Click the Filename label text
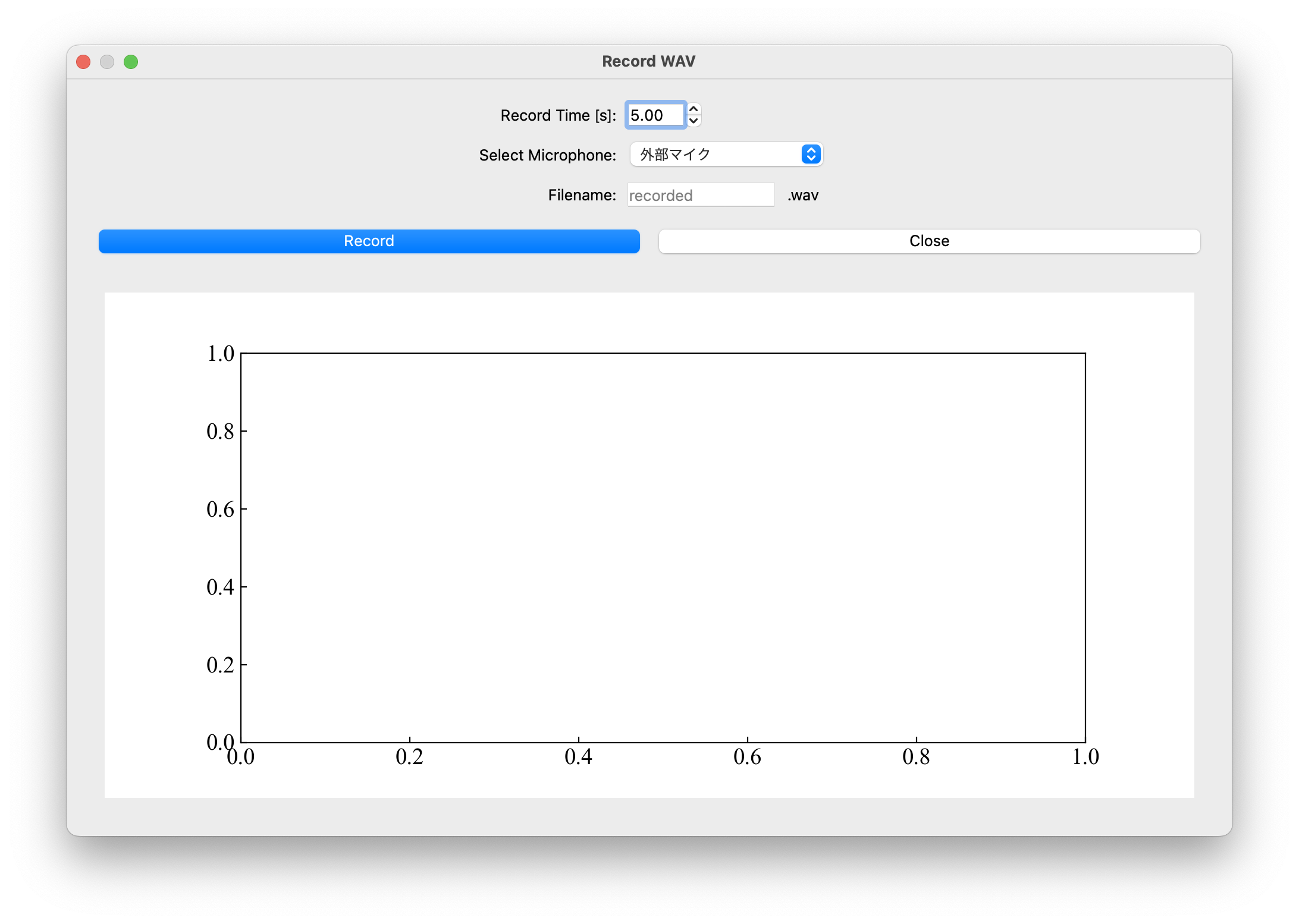 pyautogui.click(x=582, y=195)
